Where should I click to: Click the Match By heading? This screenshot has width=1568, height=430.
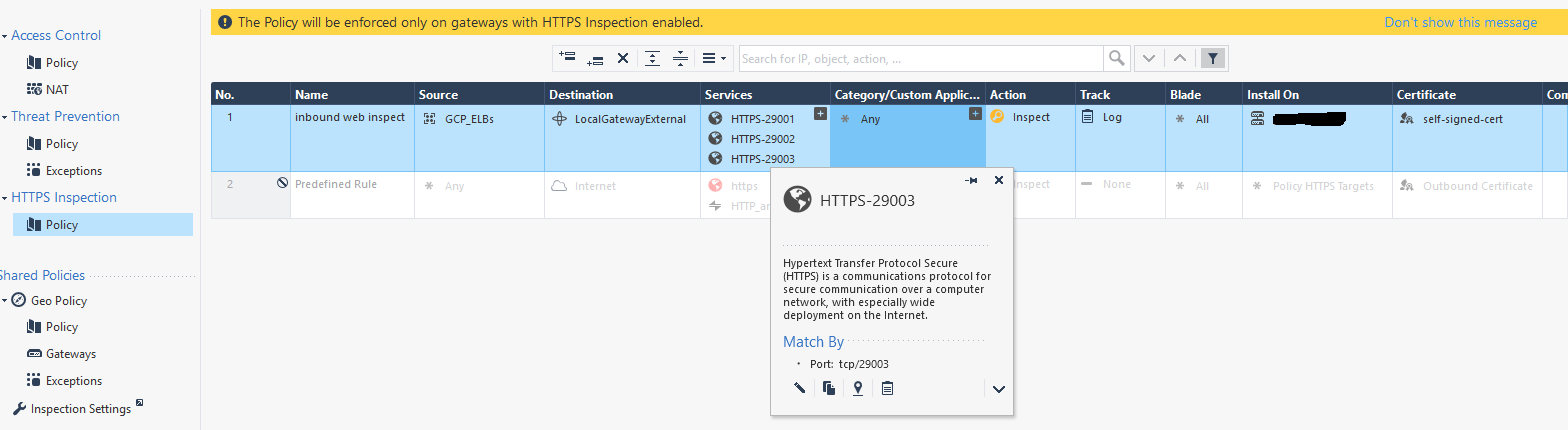pyautogui.click(x=813, y=342)
